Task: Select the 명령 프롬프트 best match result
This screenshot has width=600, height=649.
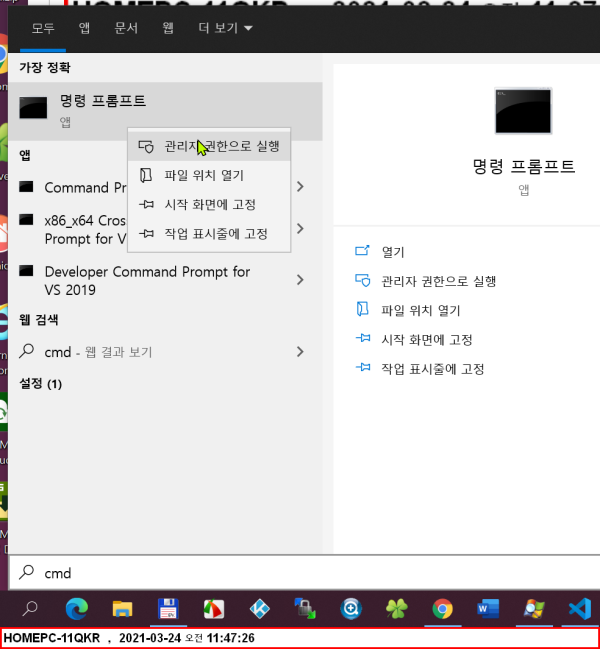Action: coord(165,111)
